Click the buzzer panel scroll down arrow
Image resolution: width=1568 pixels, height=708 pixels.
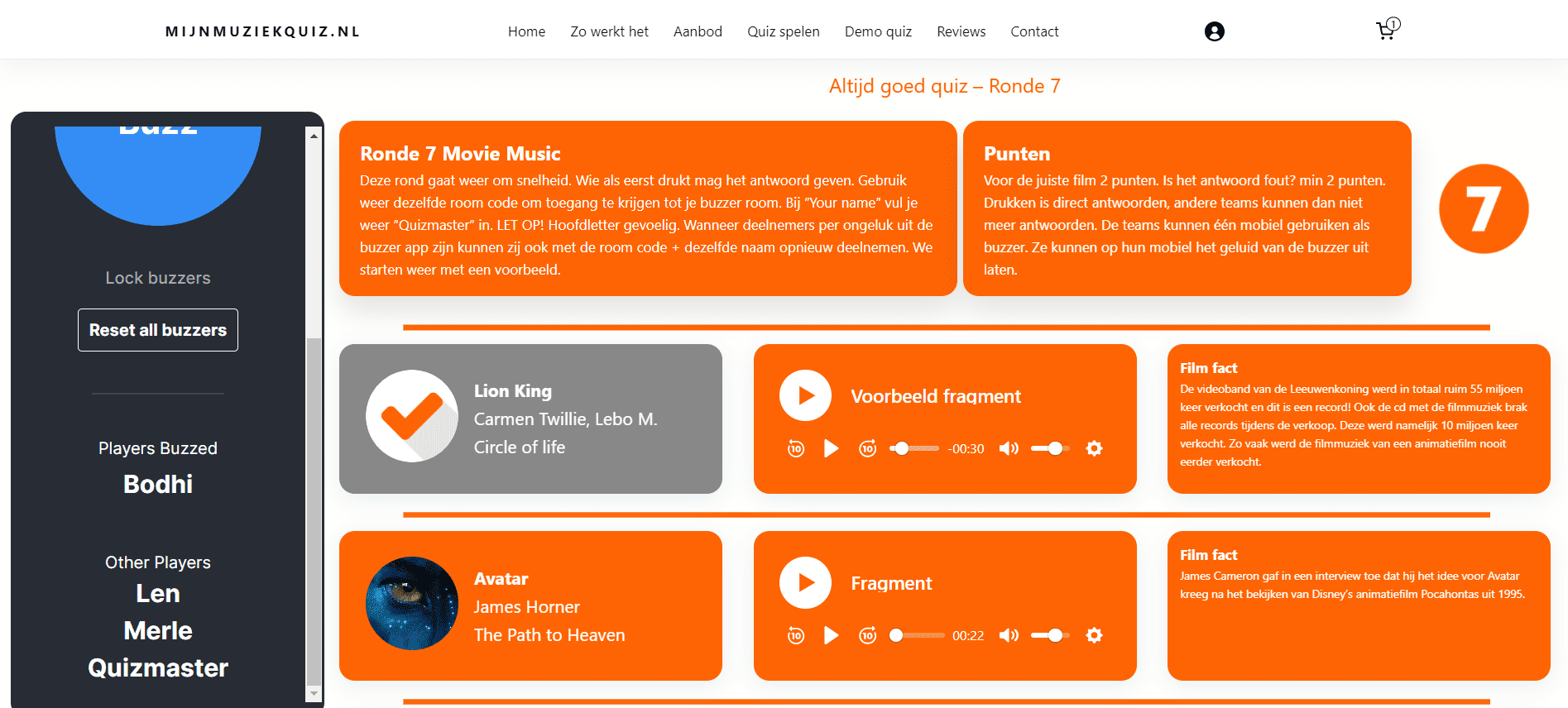coord(314,694)
